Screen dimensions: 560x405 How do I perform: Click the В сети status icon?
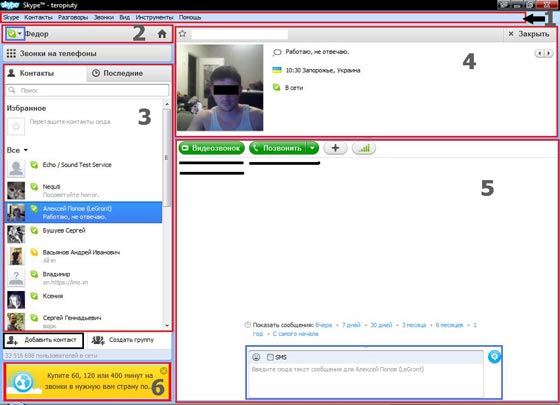276,87
